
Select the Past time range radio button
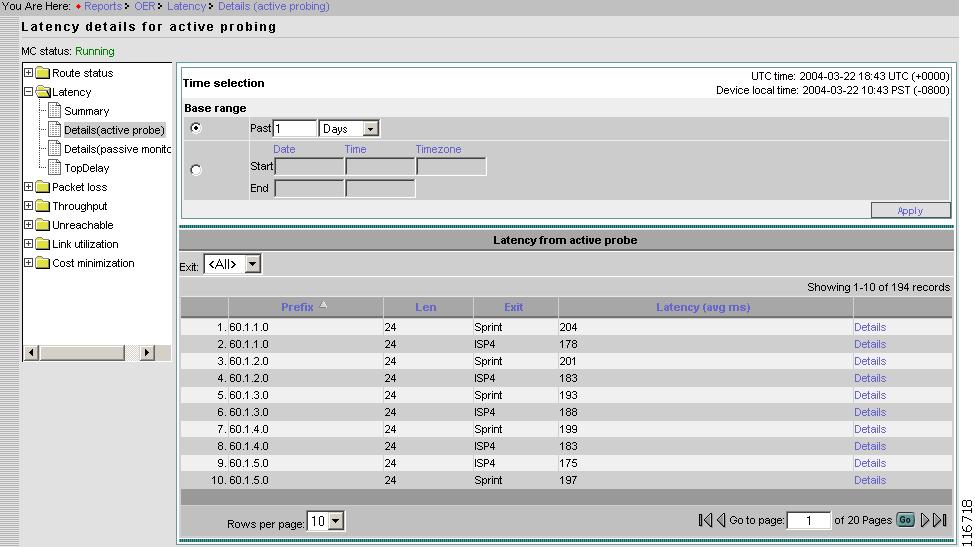tap(196, 128)
